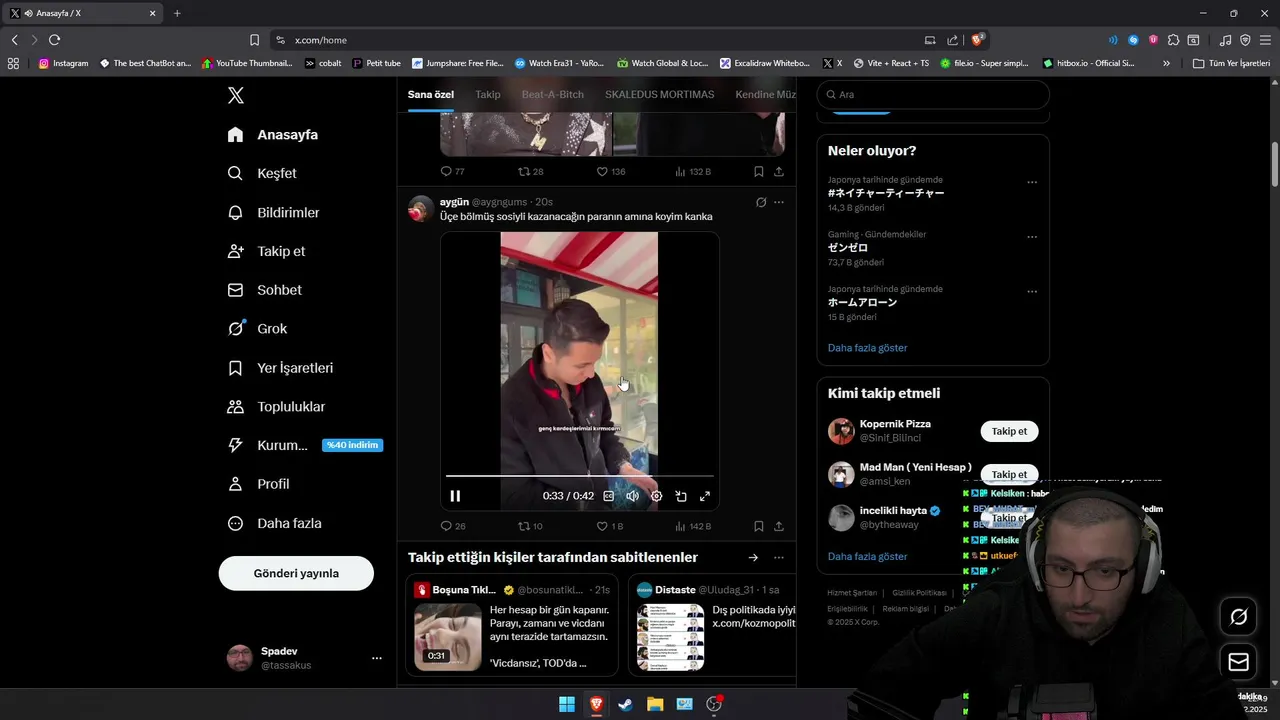
Task: Open Keşfet explore page
Action: pyautogui.click(x=262, y=173)
